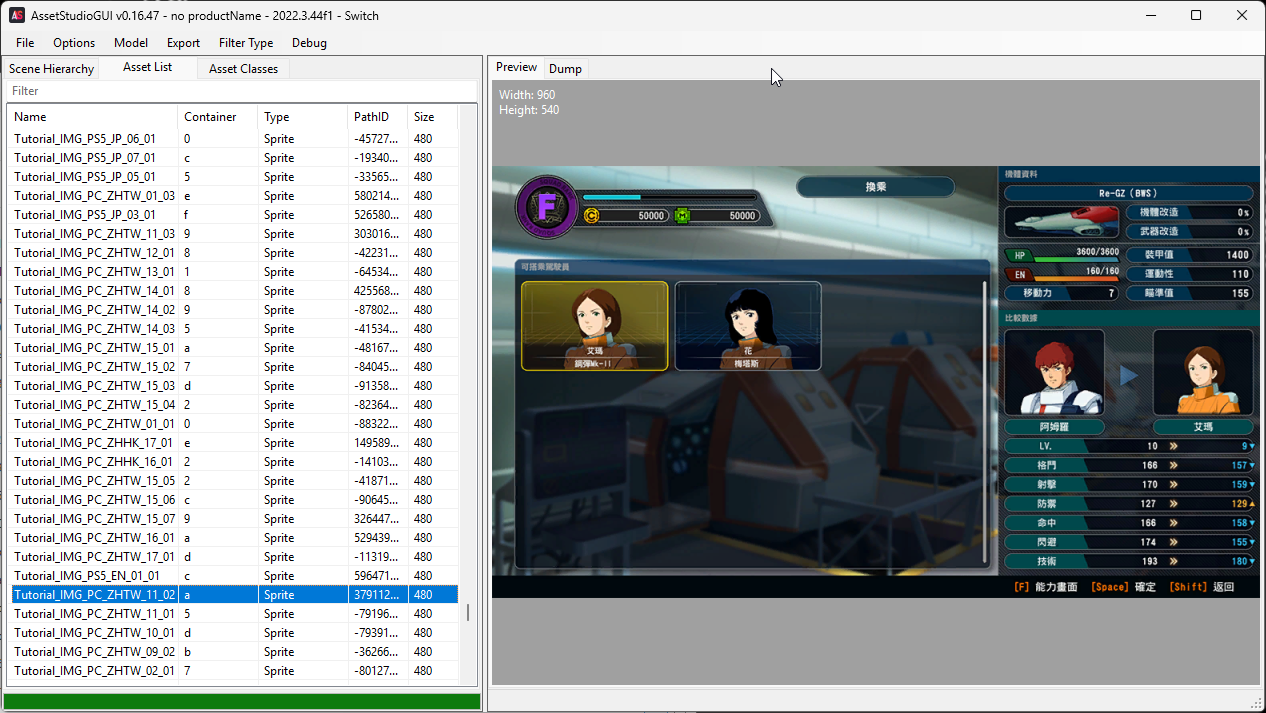Sort asset list by Name column header
Screen dimensions: 1266x713
coord(92,117)
